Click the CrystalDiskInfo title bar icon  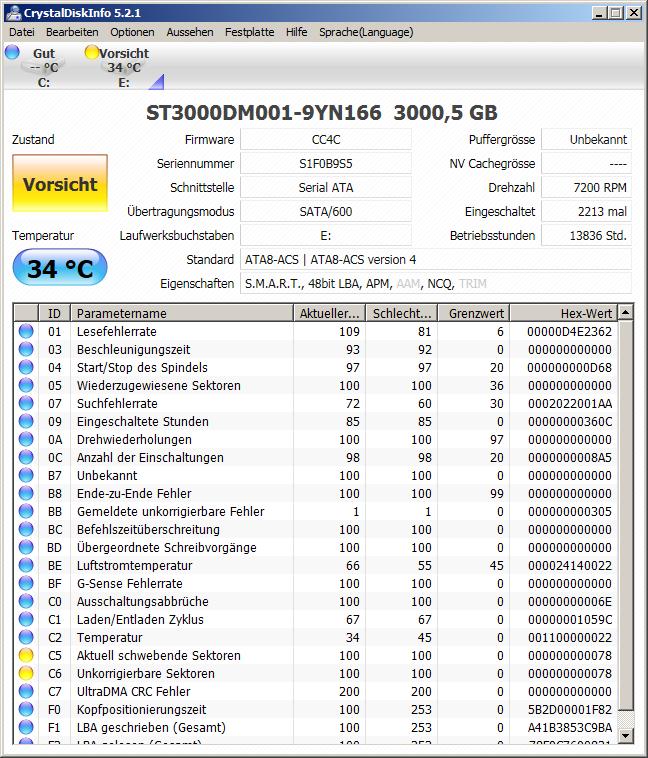(14, 13)
